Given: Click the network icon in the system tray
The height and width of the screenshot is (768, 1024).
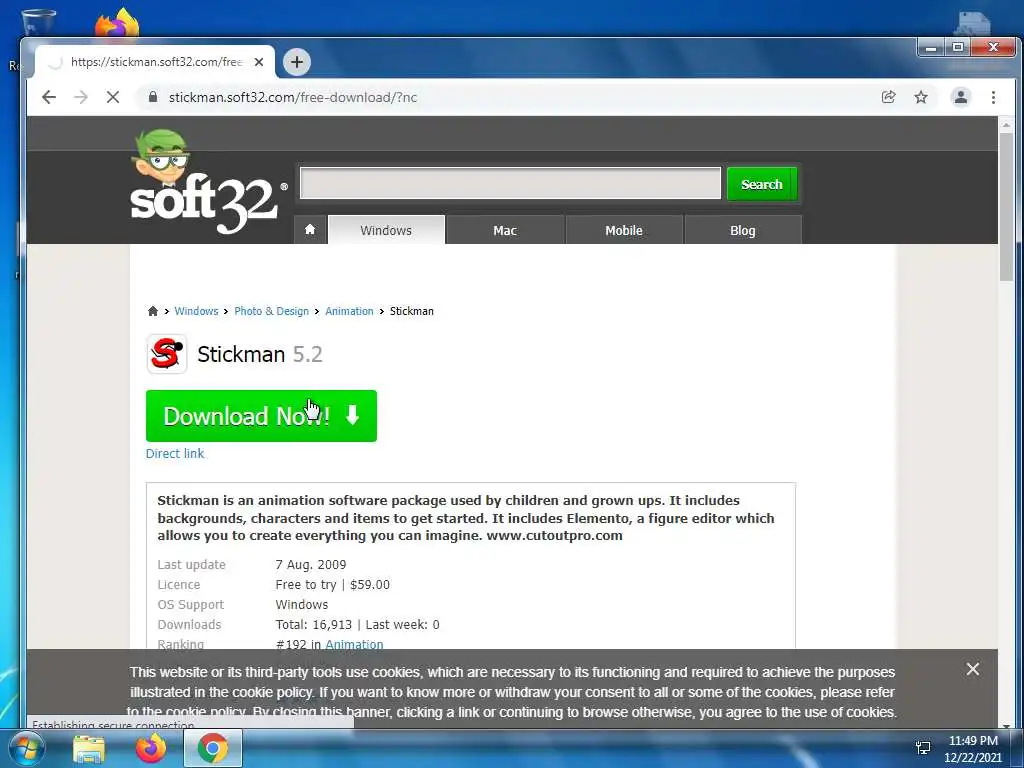Looking at the screenshot, I should pos(923,748).
